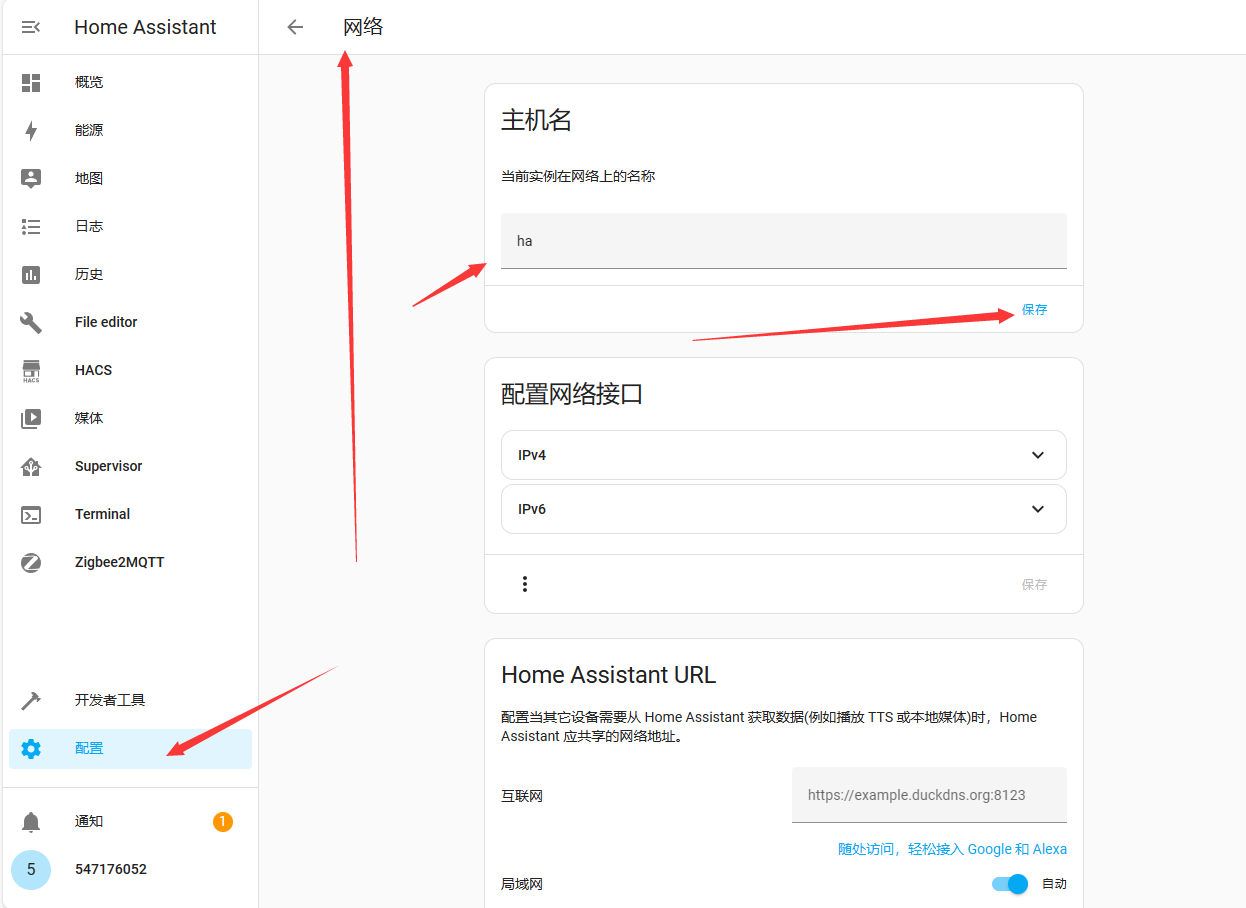Viewport: 1246px width, 908px height.
Task: Go back using the arrow left of 网络
Action: coord(295,27)
